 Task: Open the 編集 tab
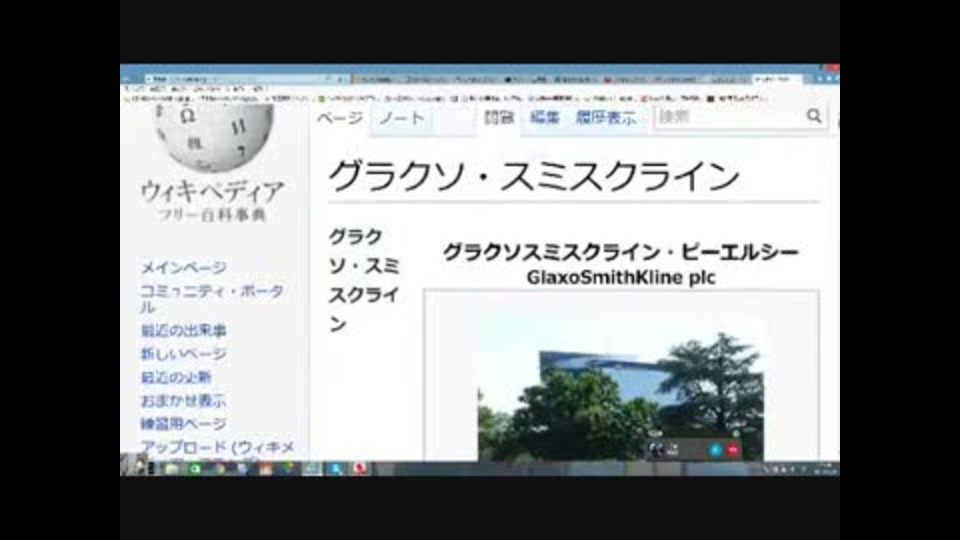(544, 117)
